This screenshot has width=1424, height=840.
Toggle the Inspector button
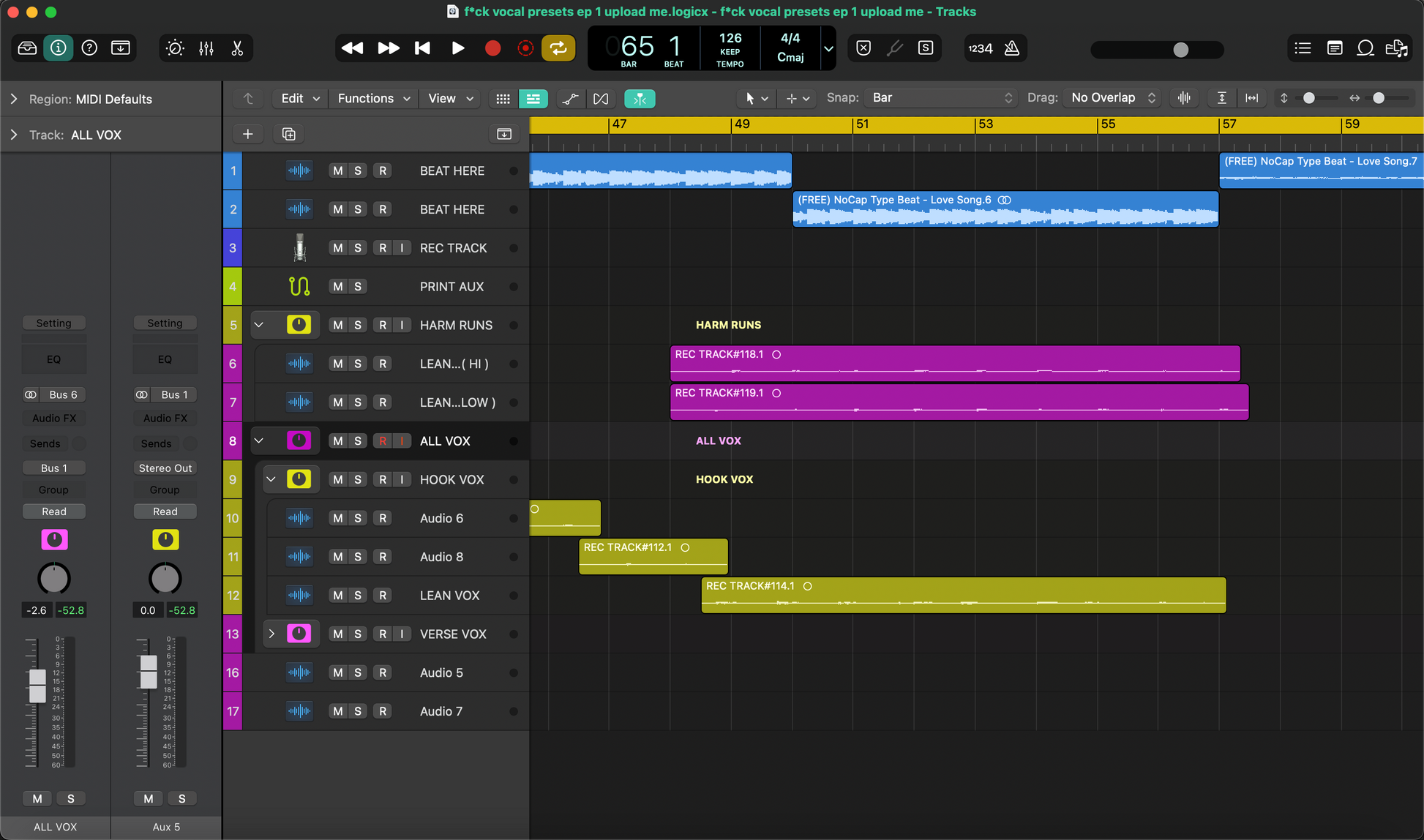coord(58,48)
